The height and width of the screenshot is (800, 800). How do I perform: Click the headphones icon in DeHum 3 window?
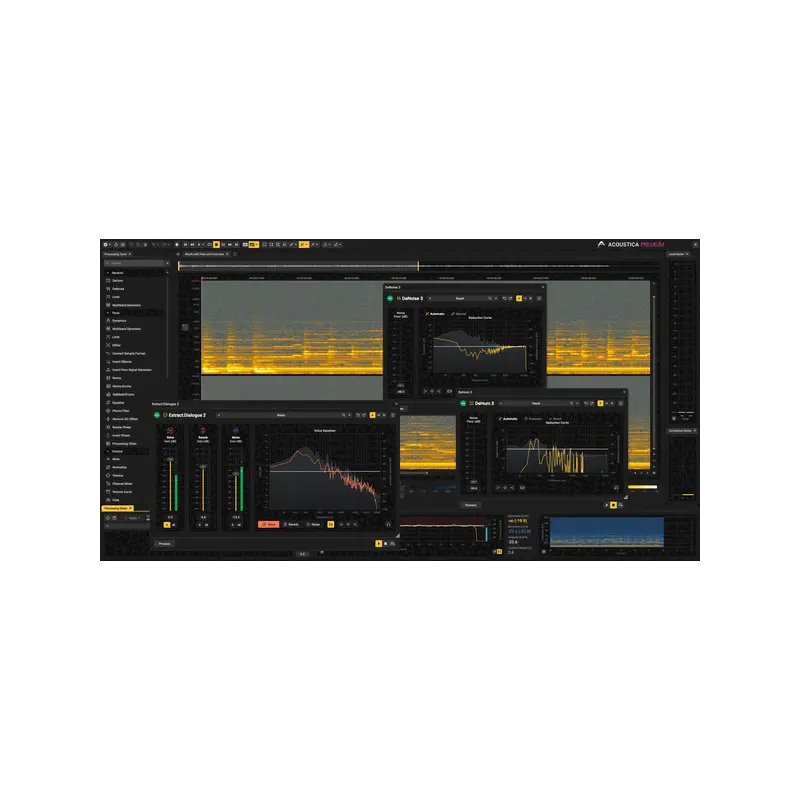[x=616, y=488]
